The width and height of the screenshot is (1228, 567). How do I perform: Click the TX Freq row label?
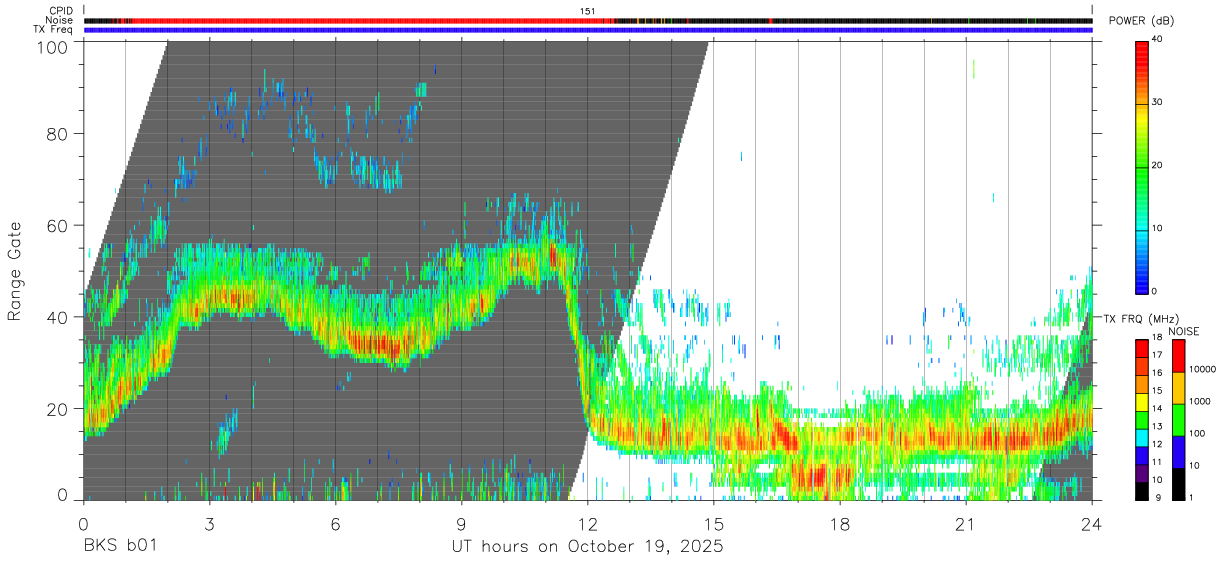[x=54, y=30]
